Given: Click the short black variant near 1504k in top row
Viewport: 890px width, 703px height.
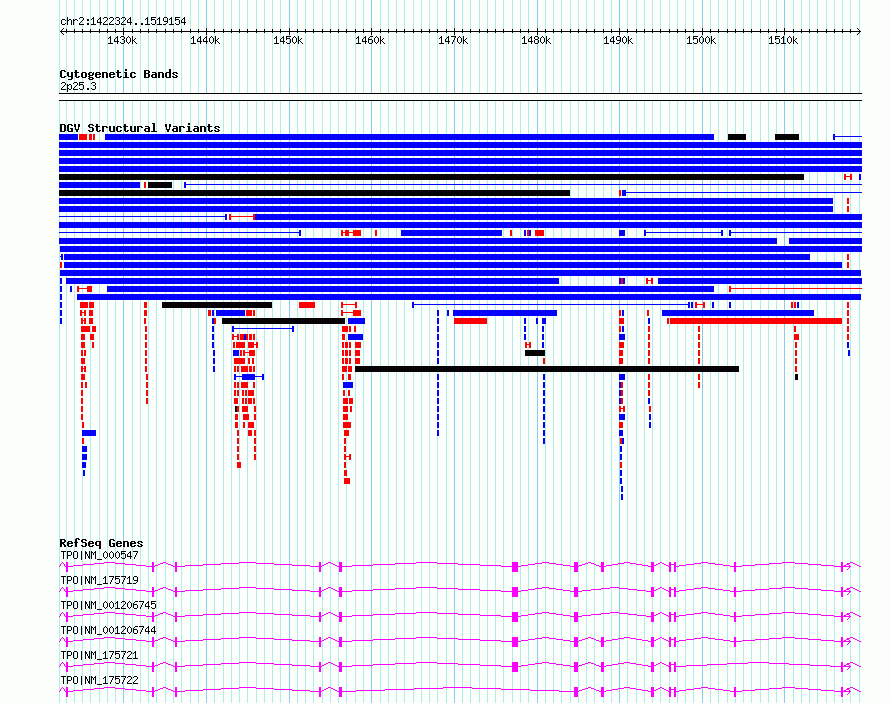Looking at the screenshot, I should tap(737, 137).
